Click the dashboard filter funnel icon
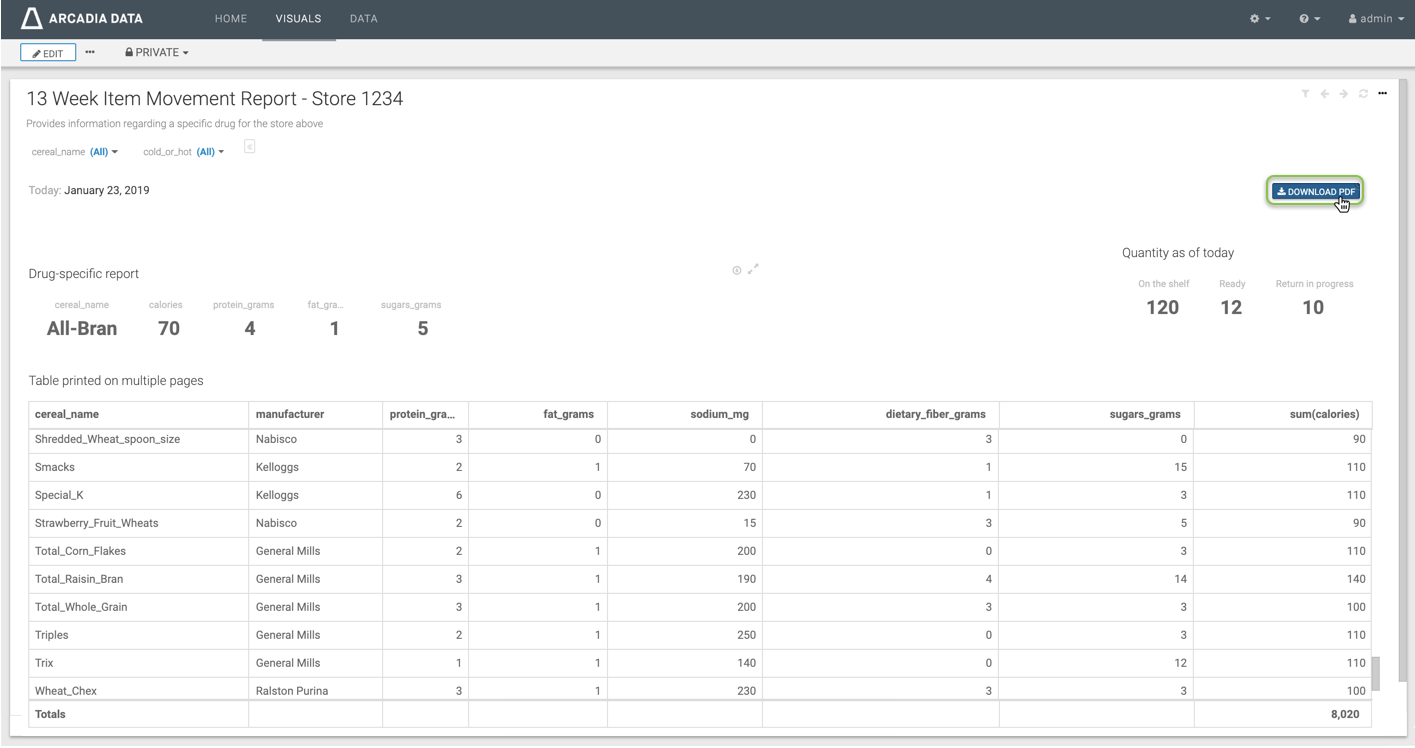This screenshot has height=748, width=1415. (x=1305, y=94)
